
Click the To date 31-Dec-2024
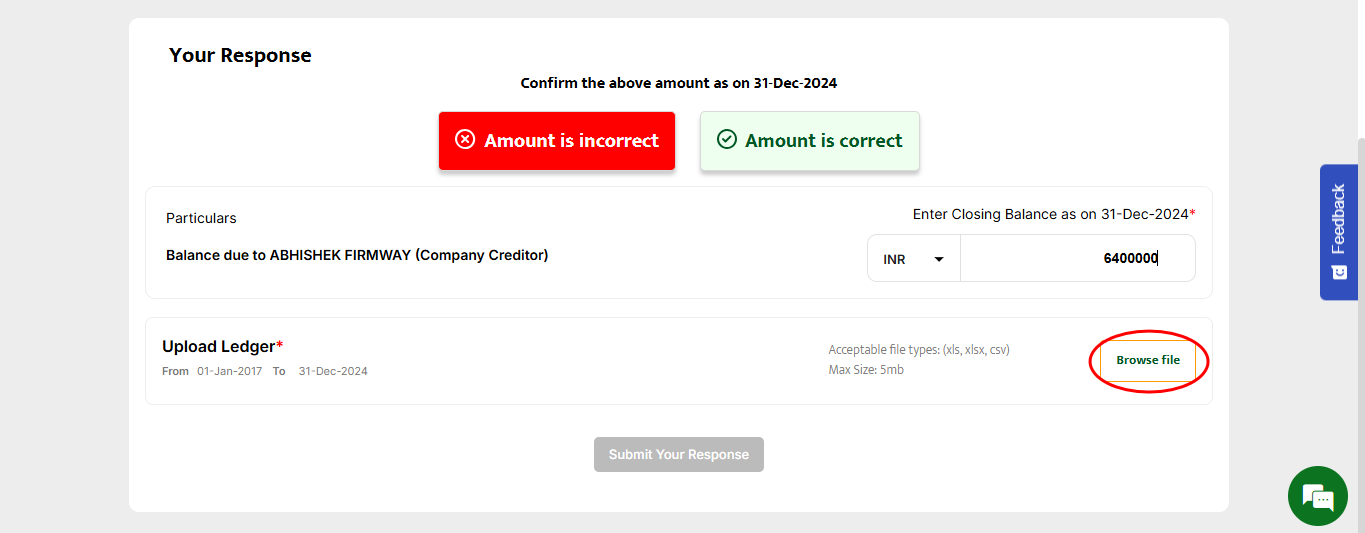point(332,371)
